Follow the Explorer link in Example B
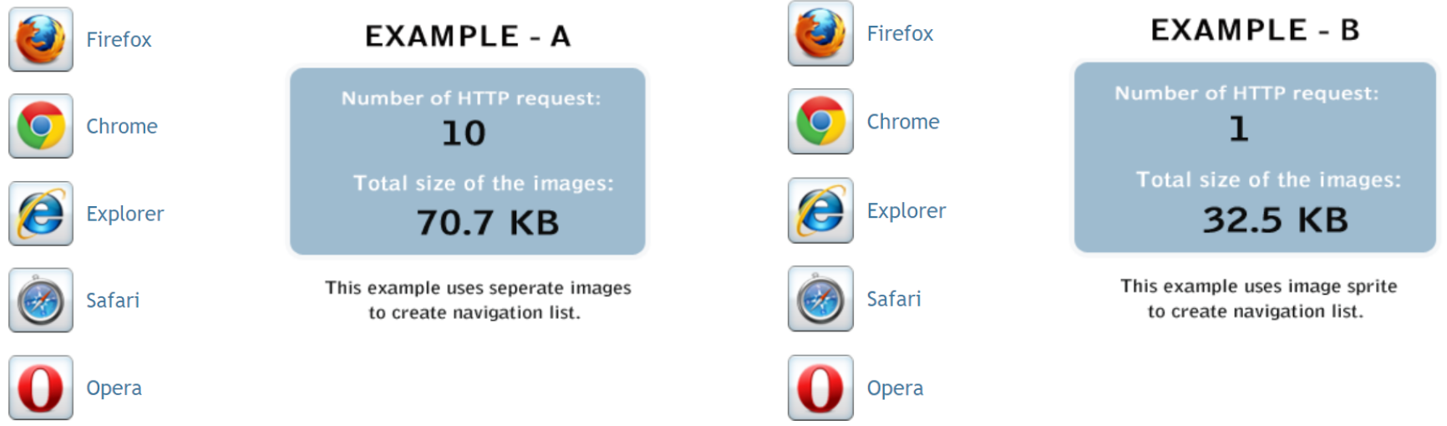 [906, 211]
